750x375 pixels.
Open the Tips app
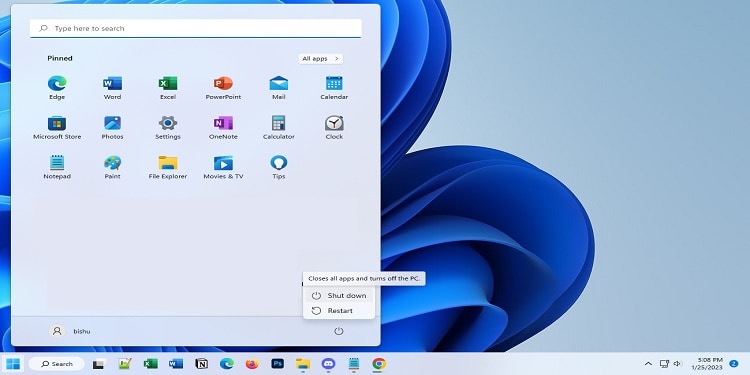pyautogui.click(x=278, y=167)
